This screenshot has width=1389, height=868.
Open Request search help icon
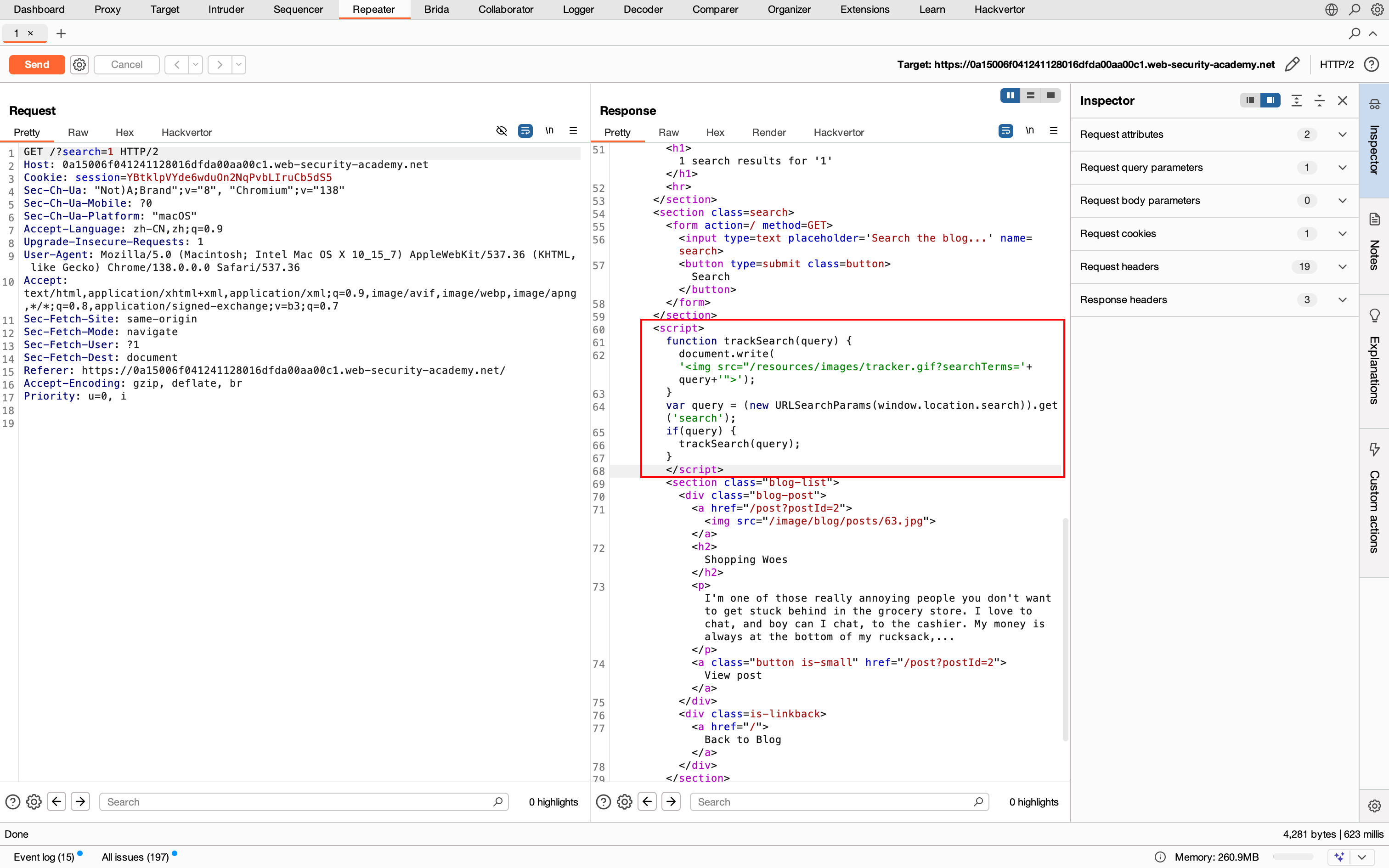tap(12, 801)
